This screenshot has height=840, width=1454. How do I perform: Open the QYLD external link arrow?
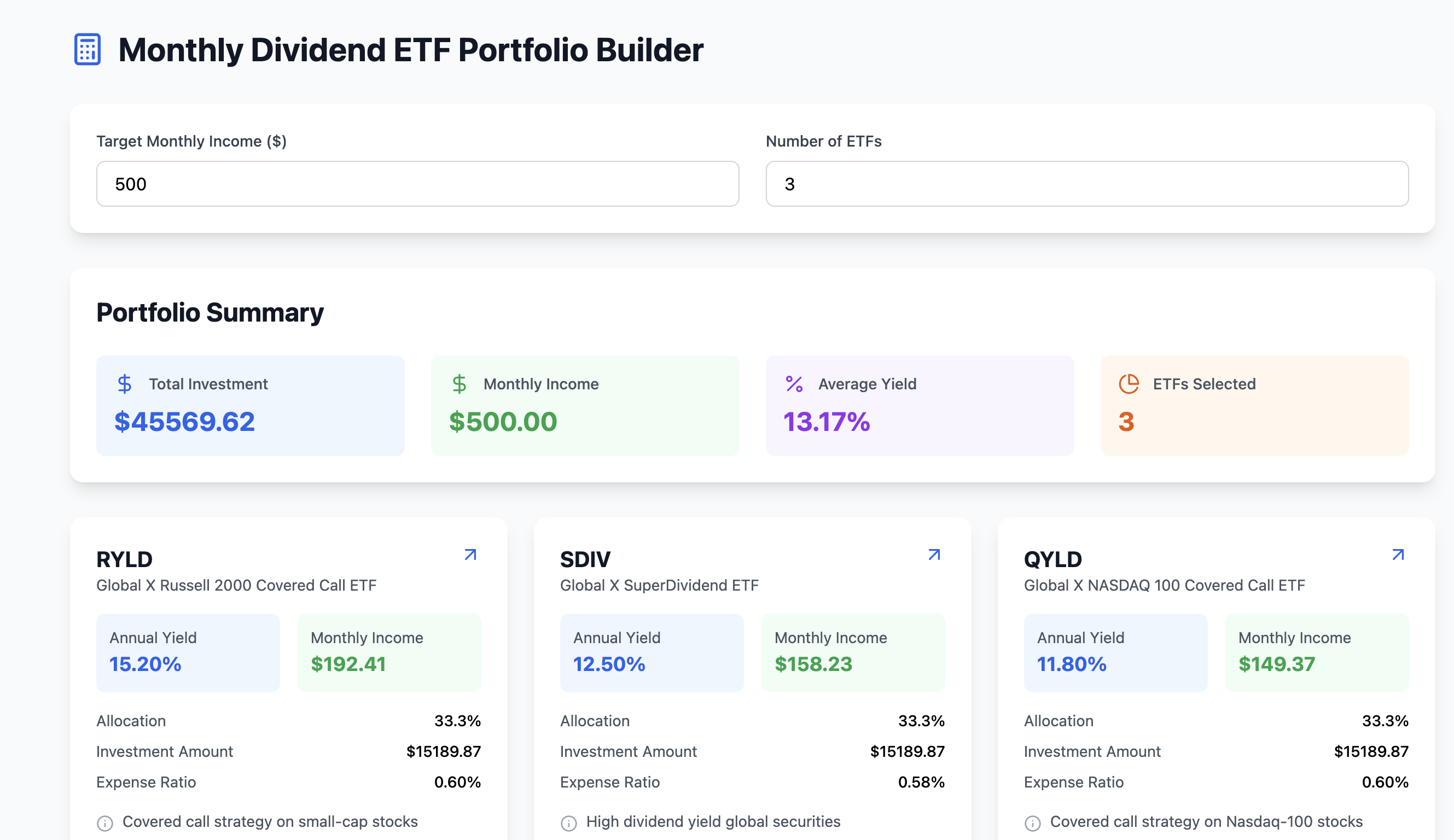pos(1398,555)
